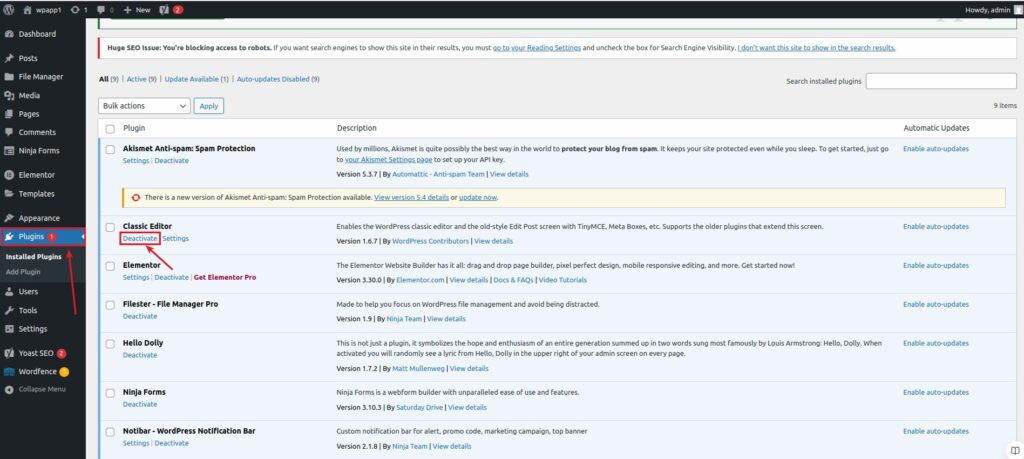Click Get Elementor Pro link
This screenshot has height=459, width=1024.
225,277
